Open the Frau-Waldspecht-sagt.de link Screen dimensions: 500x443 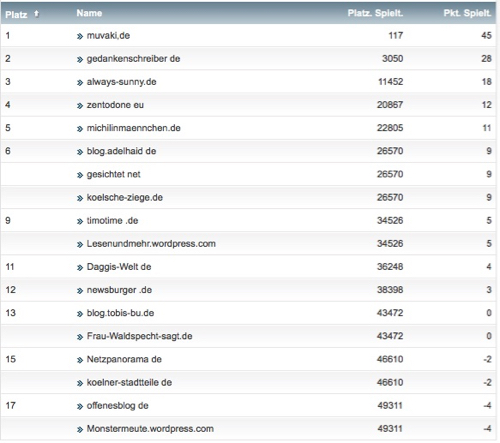point(139,336)
